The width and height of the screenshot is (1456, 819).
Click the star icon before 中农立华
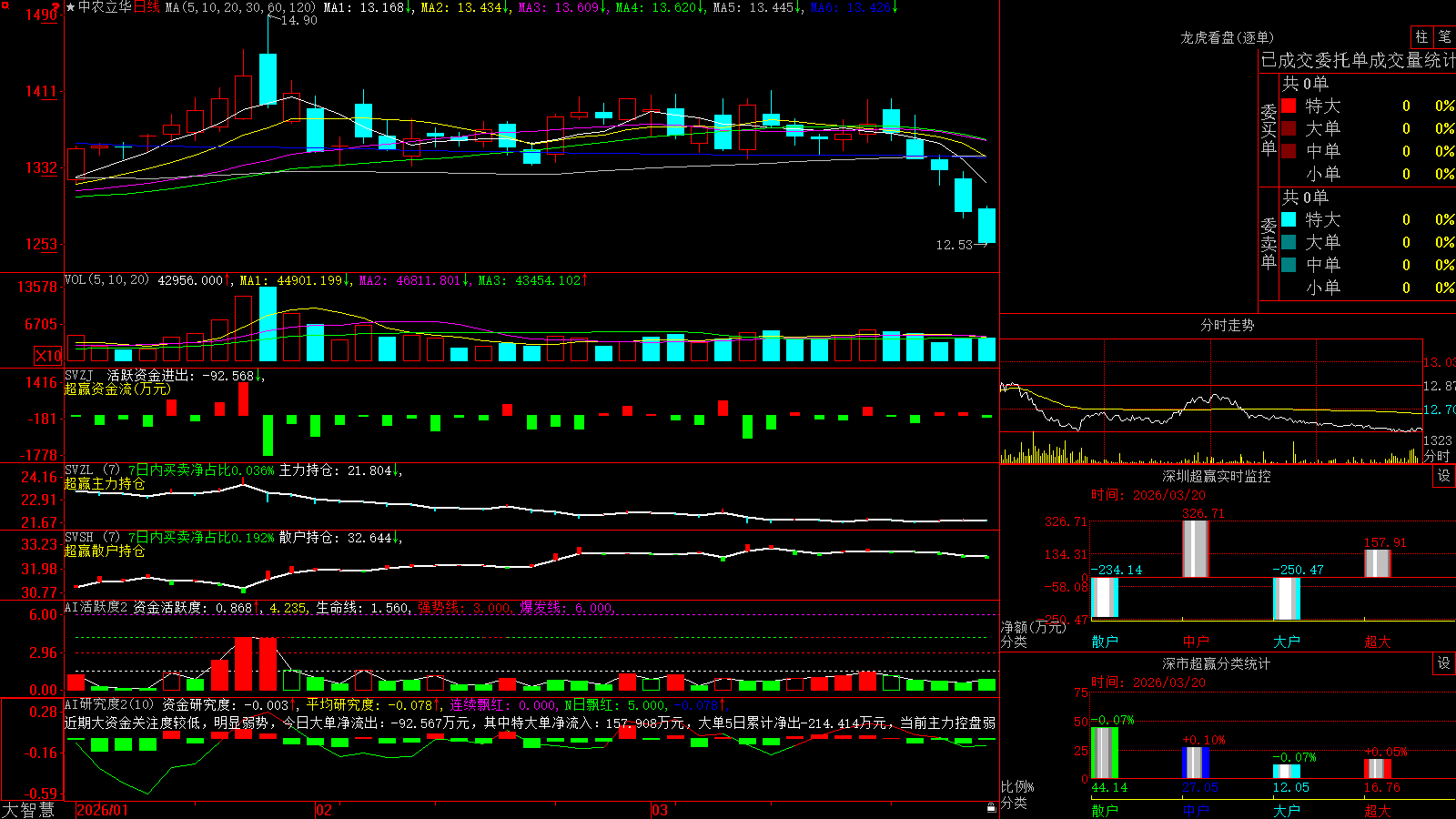pos(71,7)
